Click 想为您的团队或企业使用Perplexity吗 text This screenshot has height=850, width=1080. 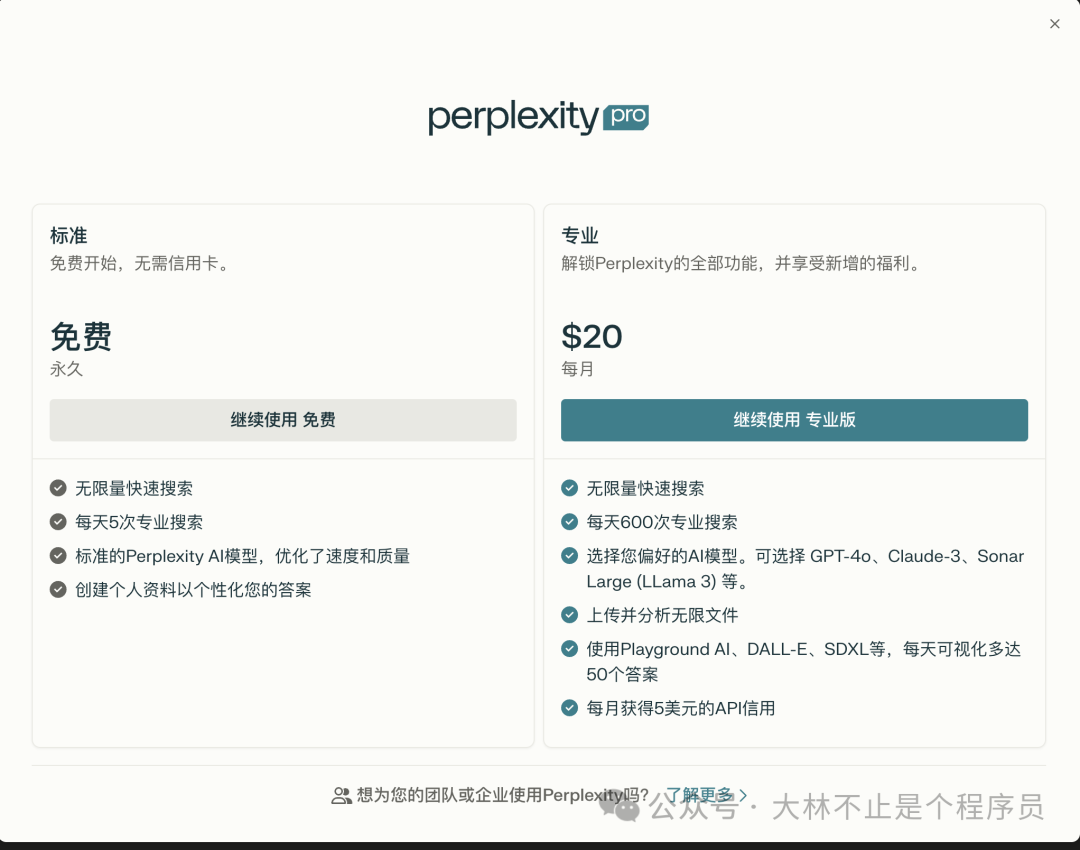point(503,795)
